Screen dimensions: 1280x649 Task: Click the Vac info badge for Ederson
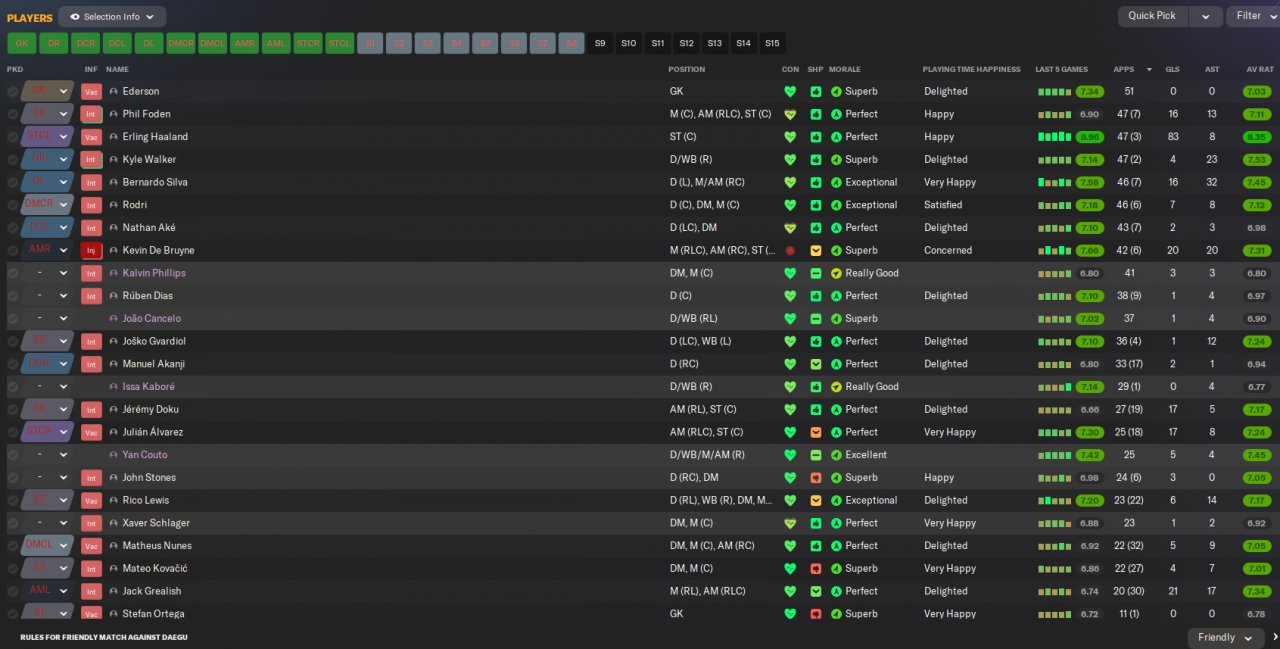click(91, 91)
